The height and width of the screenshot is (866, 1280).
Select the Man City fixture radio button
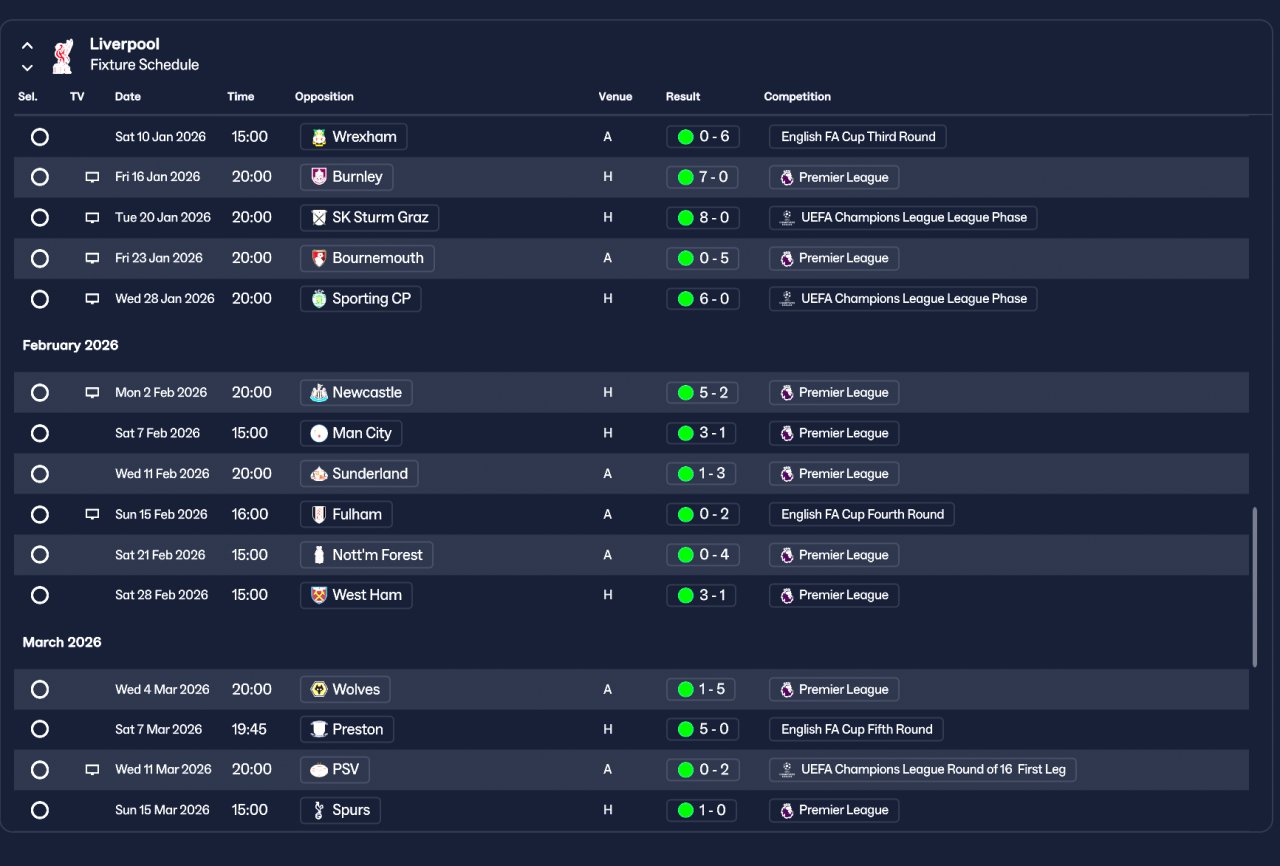tap(40, 433)
